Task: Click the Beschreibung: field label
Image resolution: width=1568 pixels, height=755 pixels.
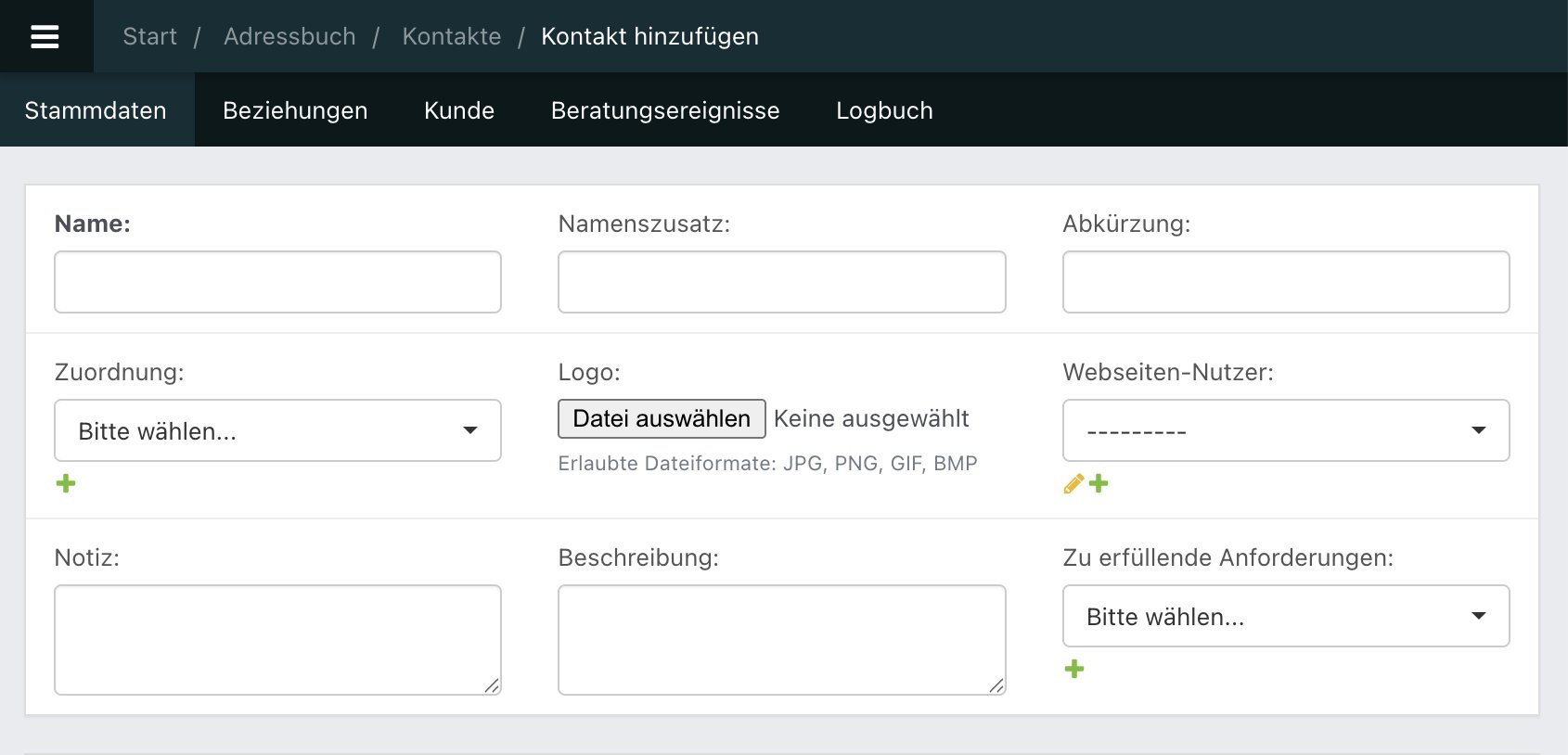Action: [638, 557]
